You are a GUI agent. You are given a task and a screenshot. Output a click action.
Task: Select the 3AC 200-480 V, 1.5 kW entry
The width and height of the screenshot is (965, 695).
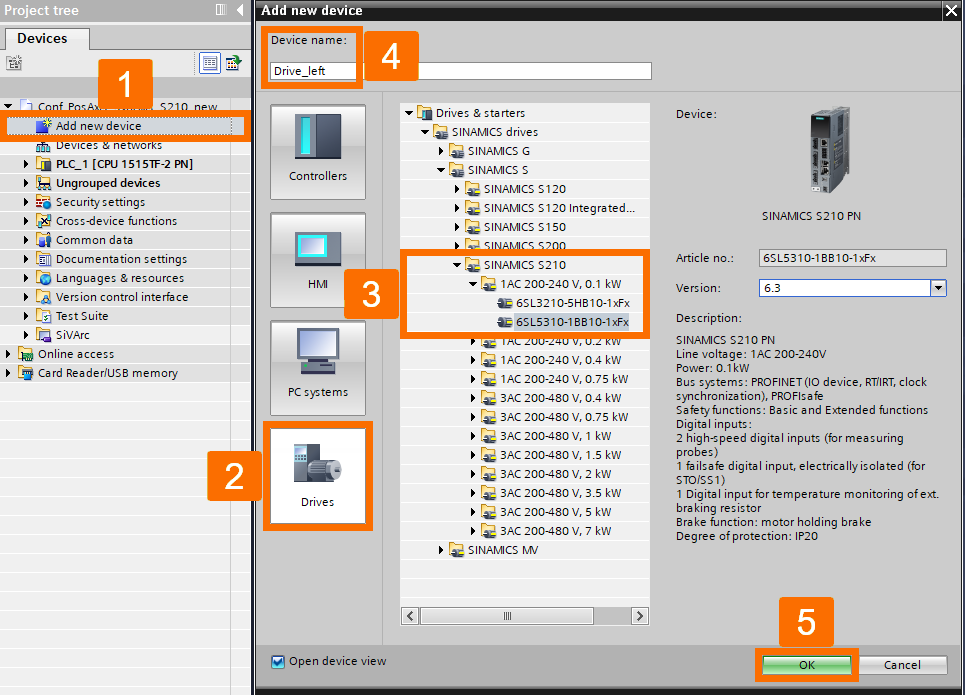coord(560,456)
